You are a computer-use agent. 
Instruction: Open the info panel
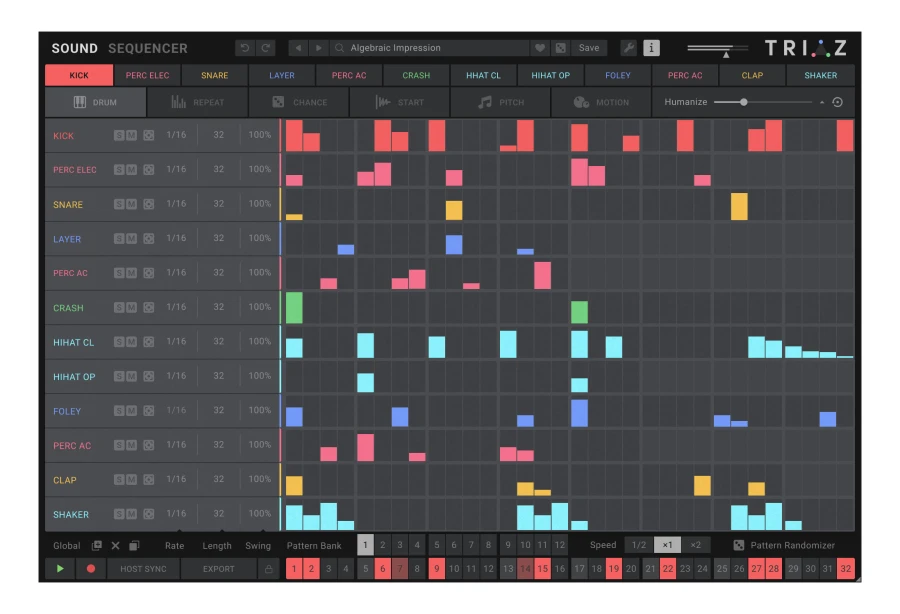coord(651,48)
